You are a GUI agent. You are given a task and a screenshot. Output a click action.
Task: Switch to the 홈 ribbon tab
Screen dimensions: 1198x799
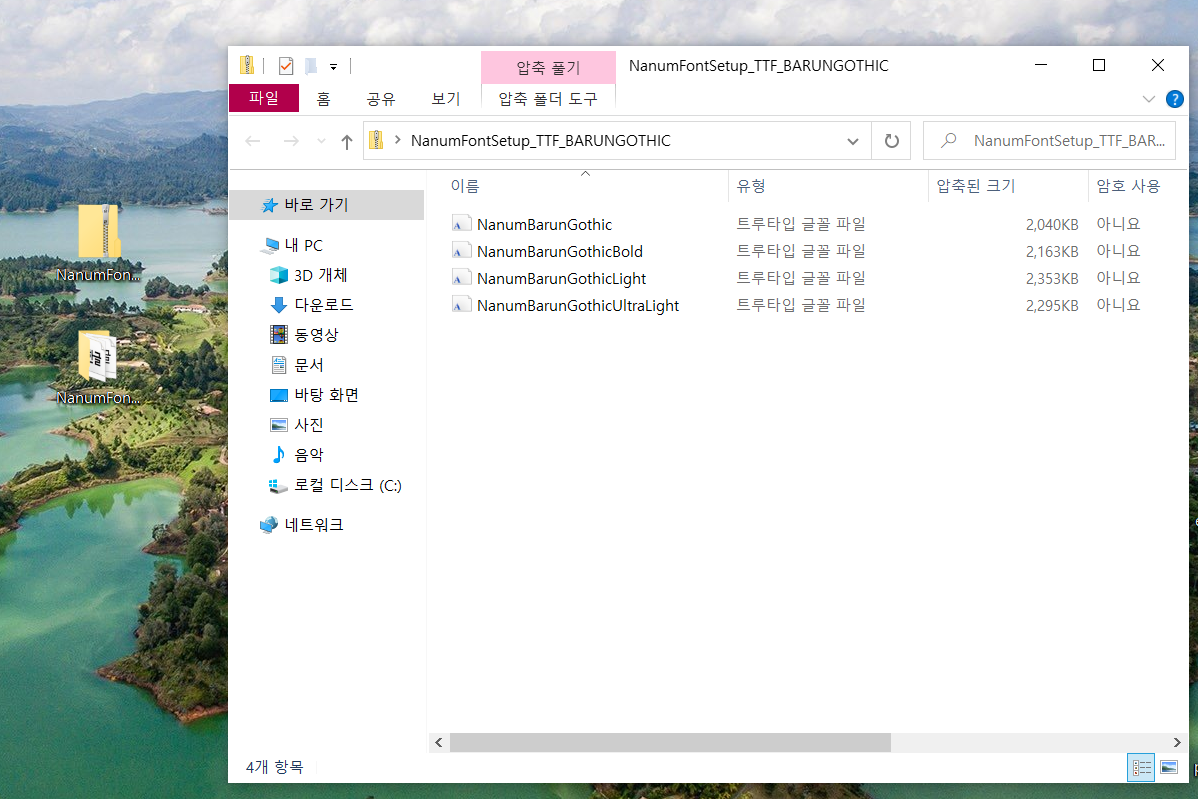(323, 99)
